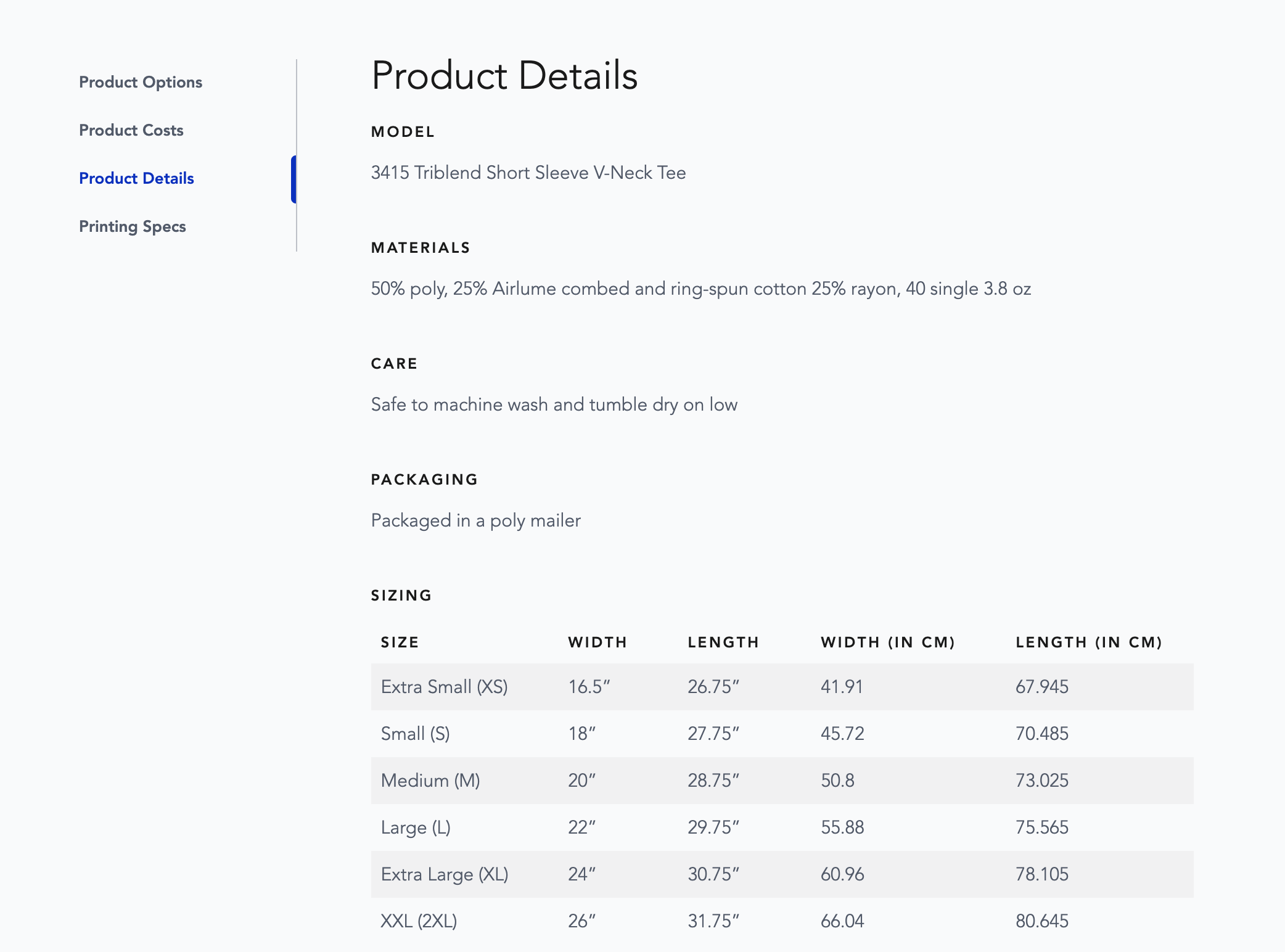Click the 'Extra Large (XL)' size cell

pyautogui.click(x=445, y=874)
